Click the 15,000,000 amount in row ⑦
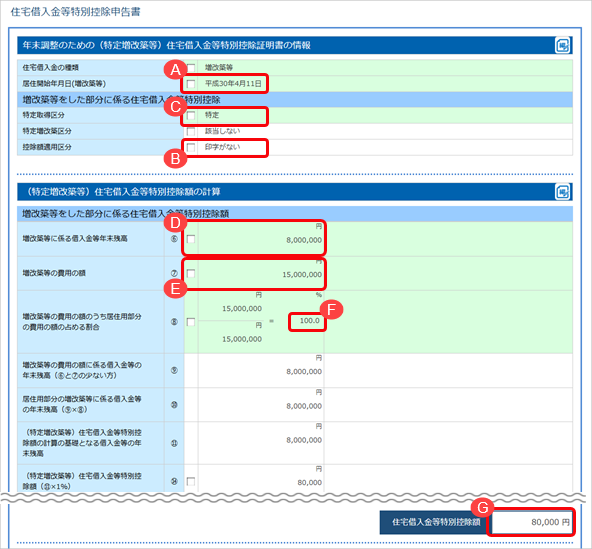The image size is (592, 549). click(x=302, y=274)
